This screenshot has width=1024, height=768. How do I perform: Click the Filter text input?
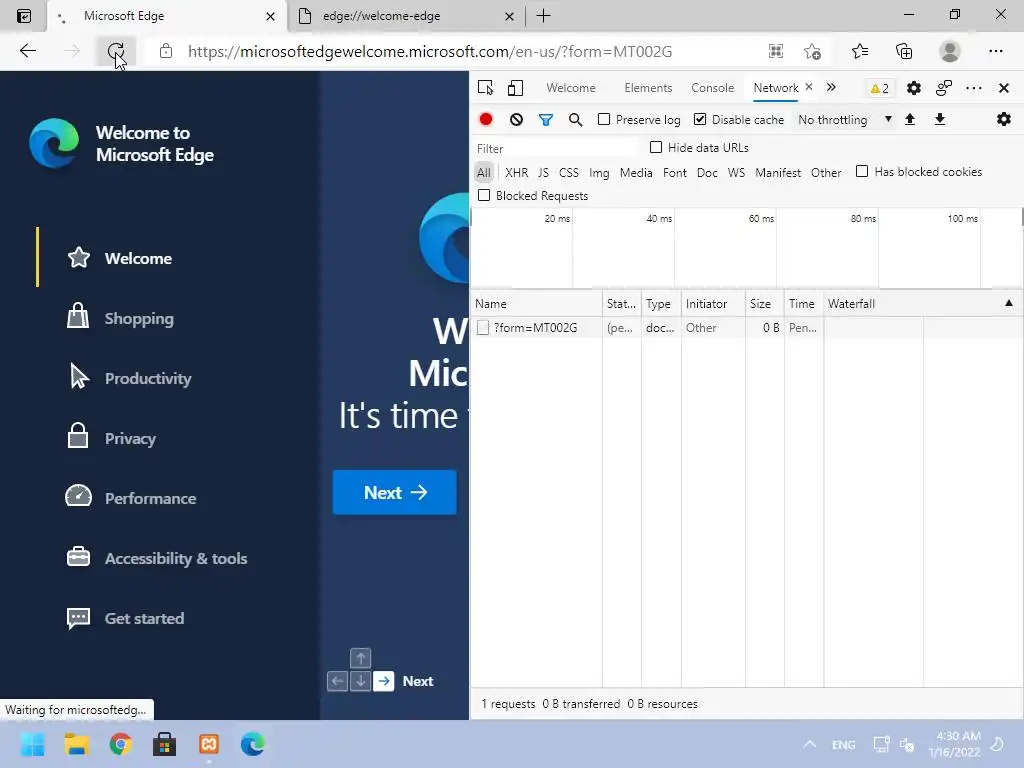point(557,148)
